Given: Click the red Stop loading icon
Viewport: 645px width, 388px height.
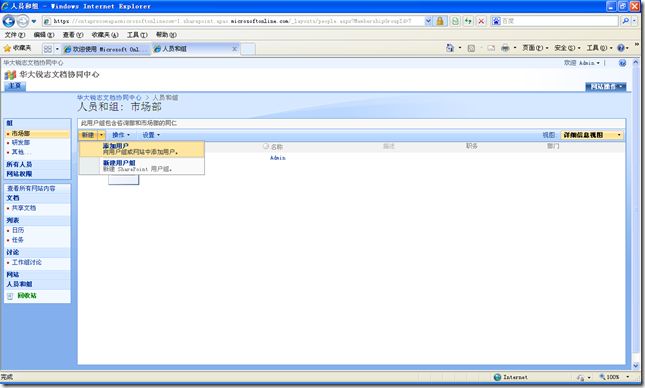Looking at the screenshot, I should pos(481,21).
